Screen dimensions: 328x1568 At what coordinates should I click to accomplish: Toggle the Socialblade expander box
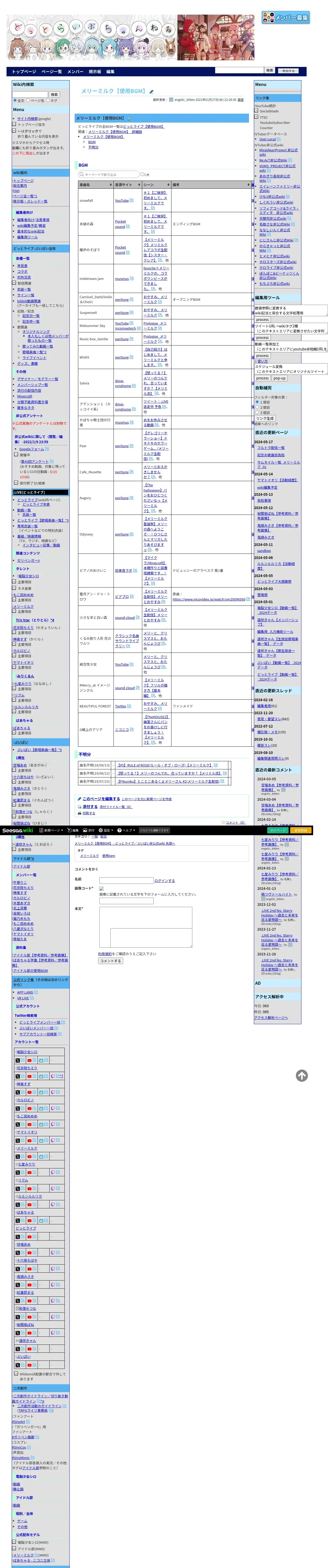[x=256, y=111]
